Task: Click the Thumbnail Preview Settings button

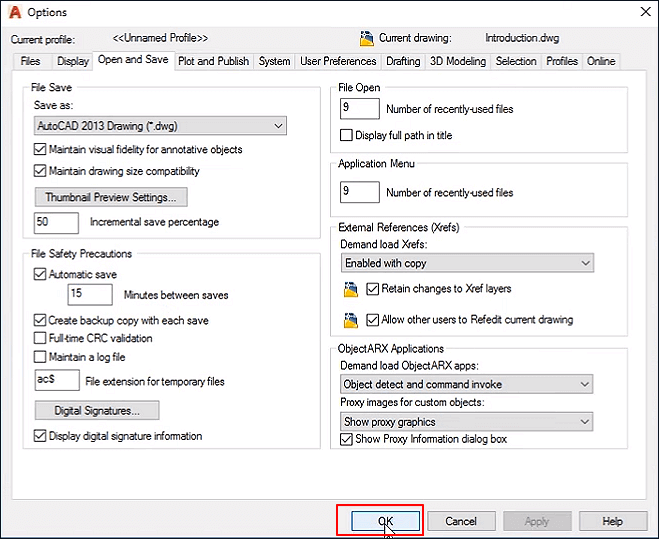Action: click(x=111, y=197)
